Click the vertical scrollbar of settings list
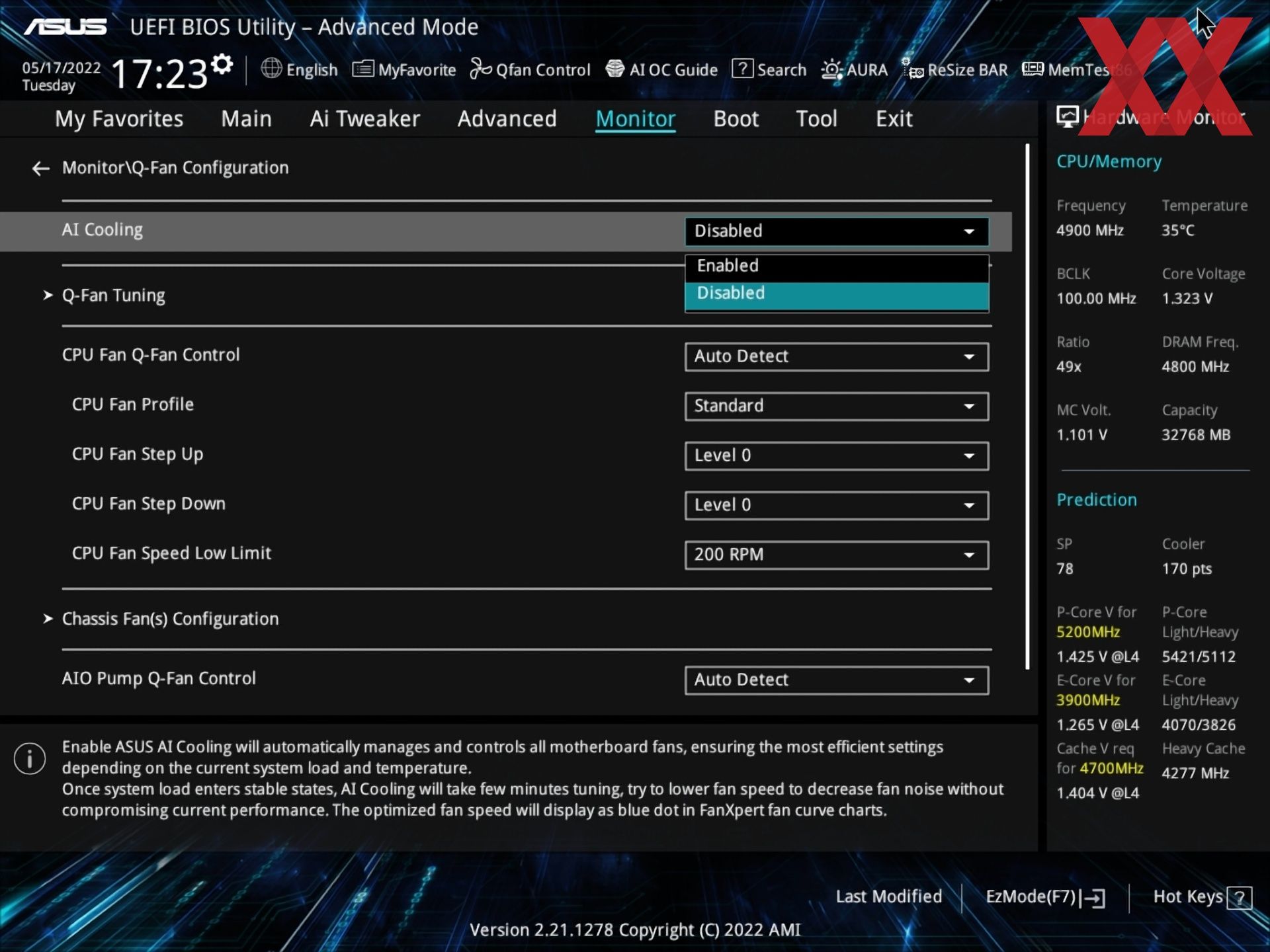Screen dimensions: 1270x952 pyautogui.click(x=1027, y=407)
